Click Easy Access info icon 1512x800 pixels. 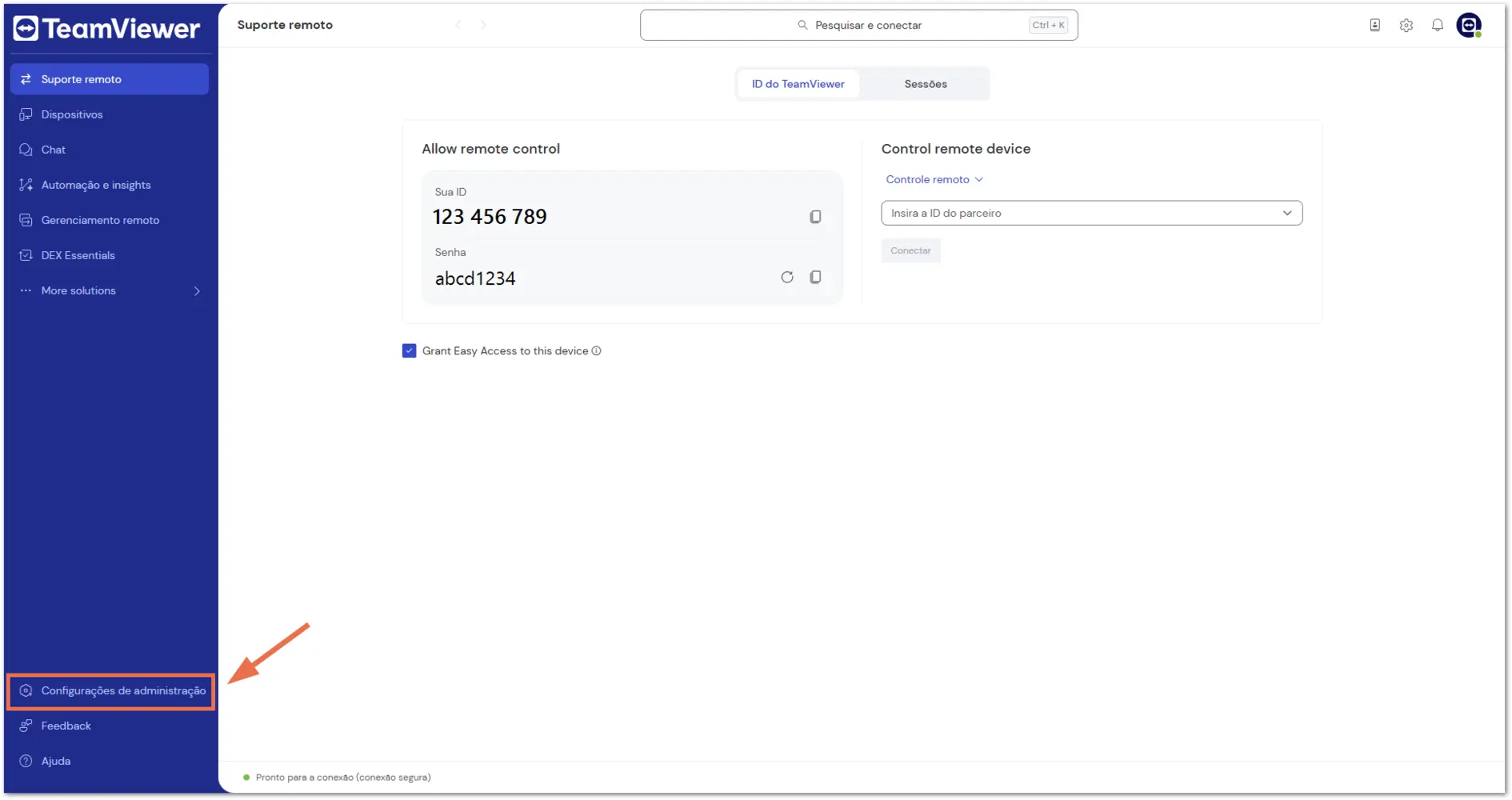597,351
